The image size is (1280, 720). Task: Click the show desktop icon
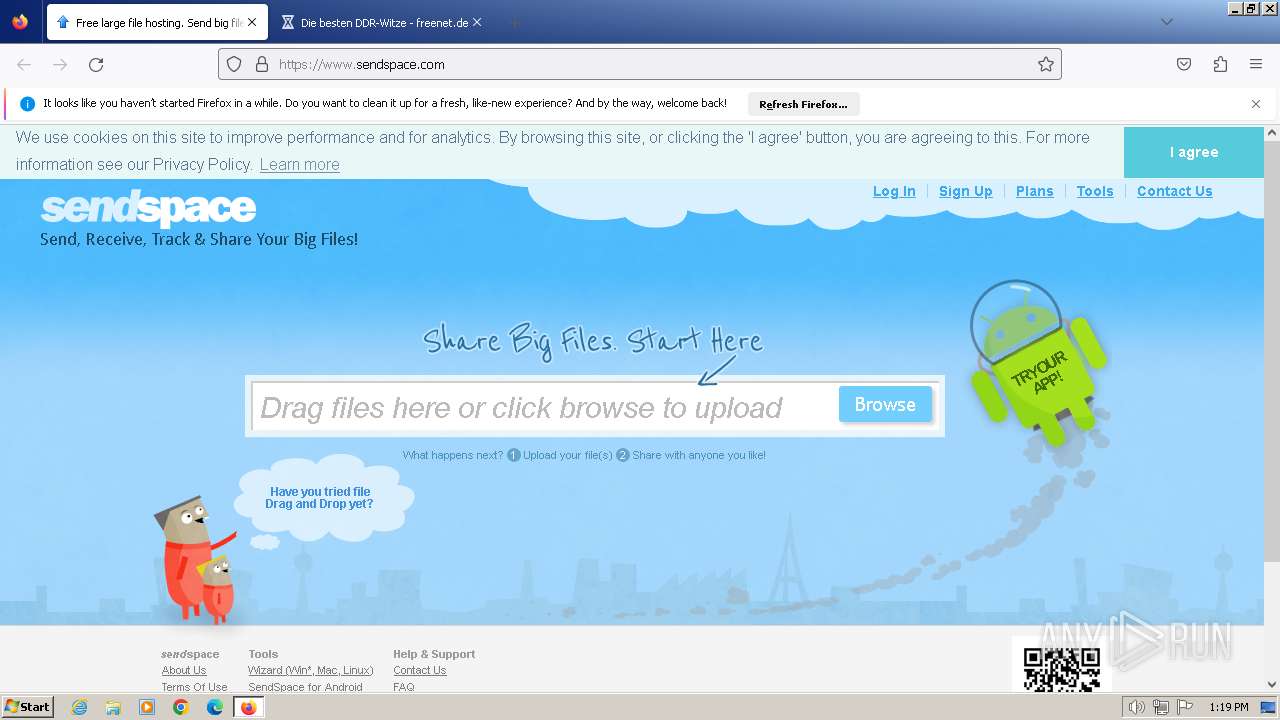pyautogui.click(x=1269, y=707)
